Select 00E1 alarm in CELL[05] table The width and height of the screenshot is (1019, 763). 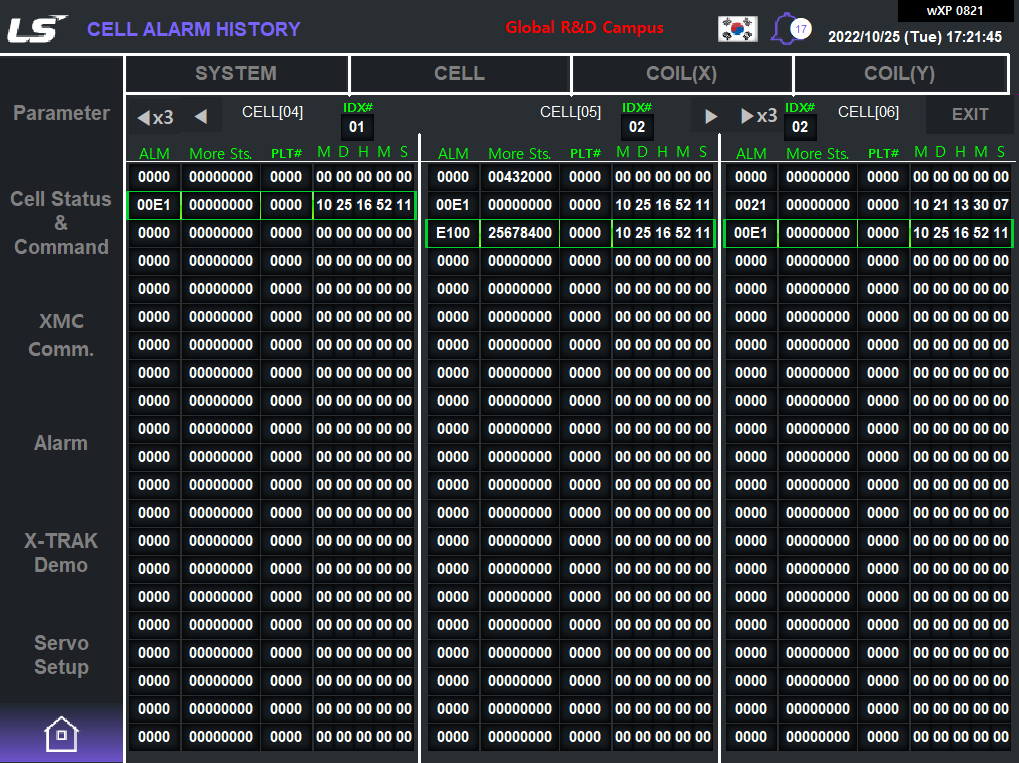point(453,205)
